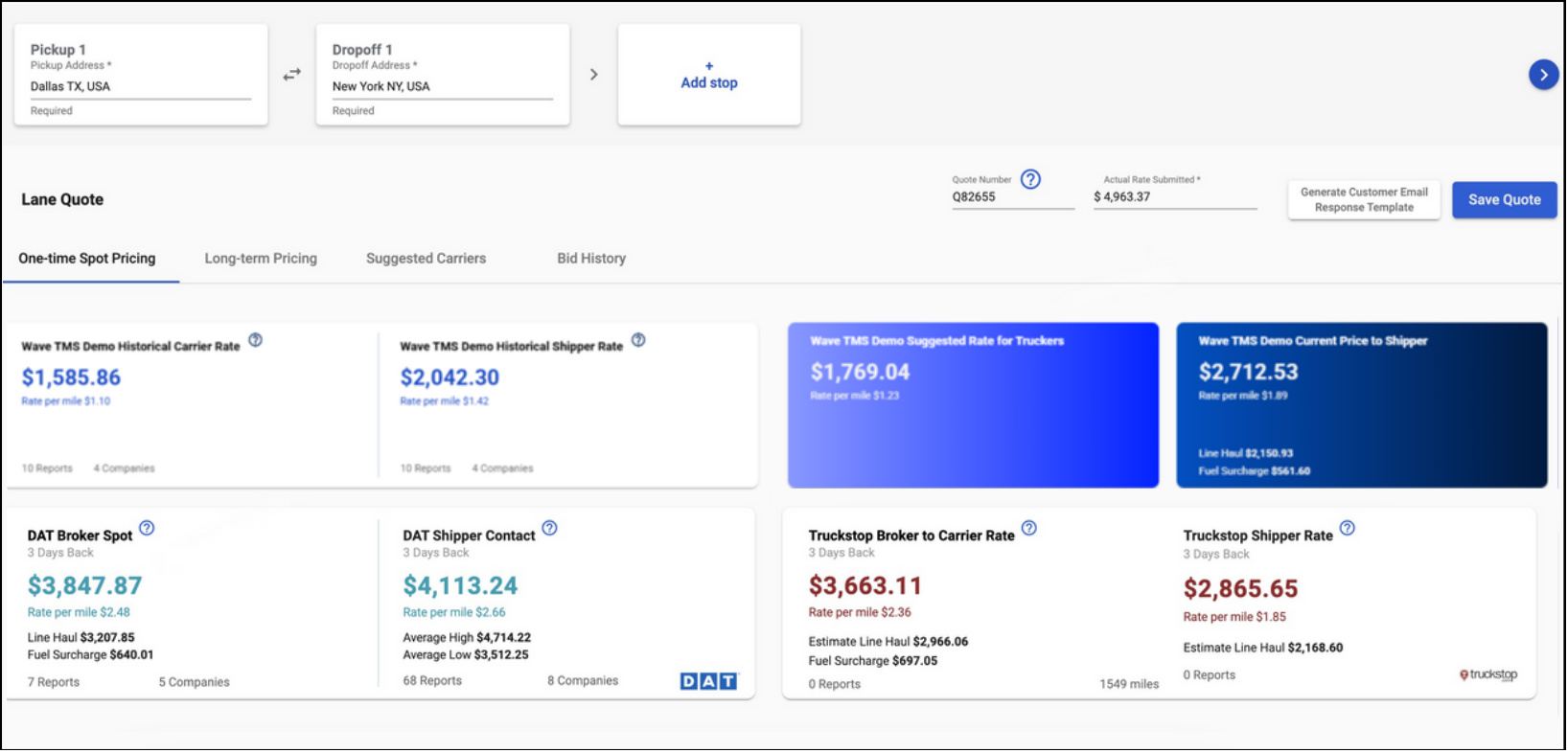1568x753 pixels.
Task: Open help for Historical Shipper Rate
Action: pos(638,340)
